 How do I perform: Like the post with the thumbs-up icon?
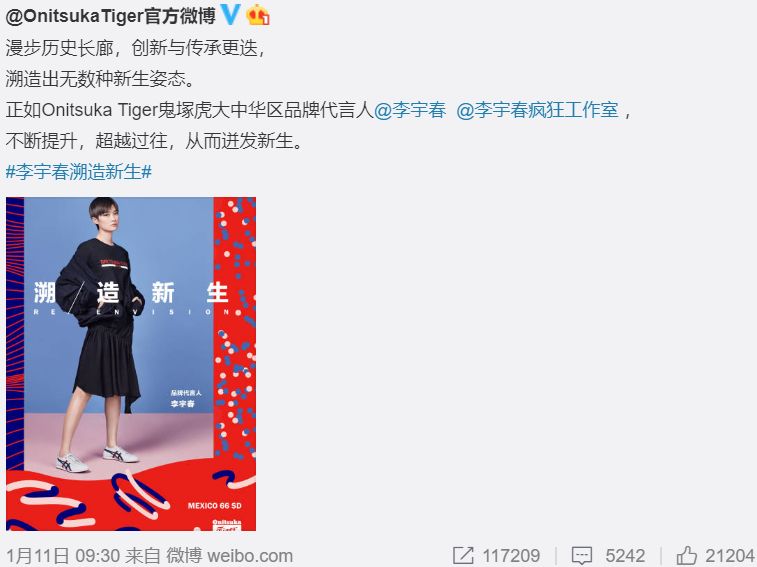[687, 555]
